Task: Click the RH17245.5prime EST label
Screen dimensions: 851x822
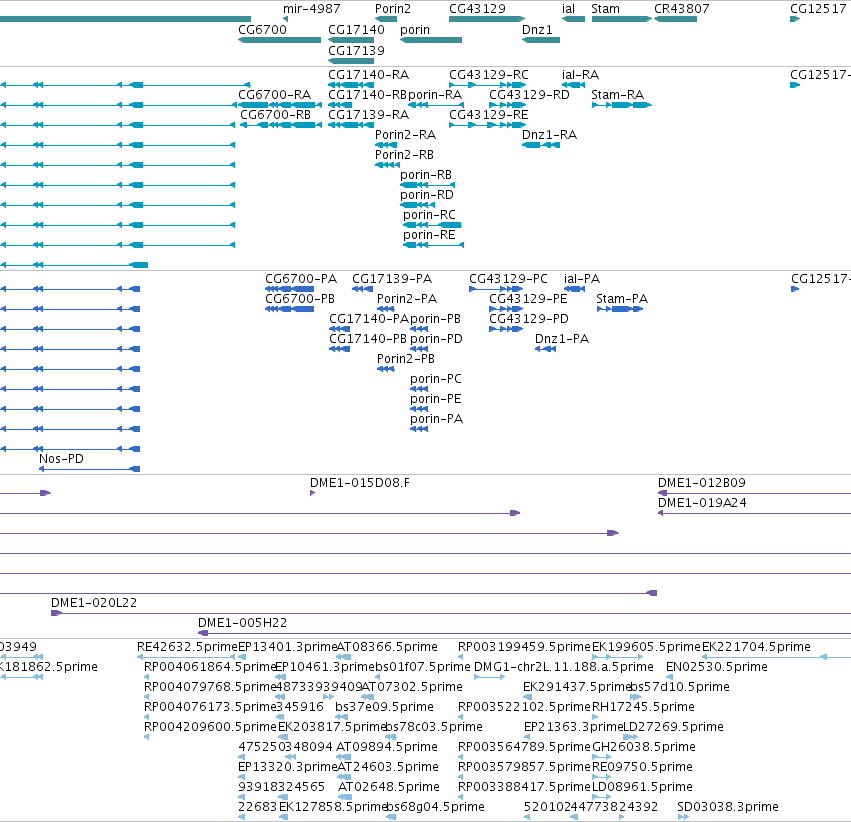Action: (x=643, y=707)
